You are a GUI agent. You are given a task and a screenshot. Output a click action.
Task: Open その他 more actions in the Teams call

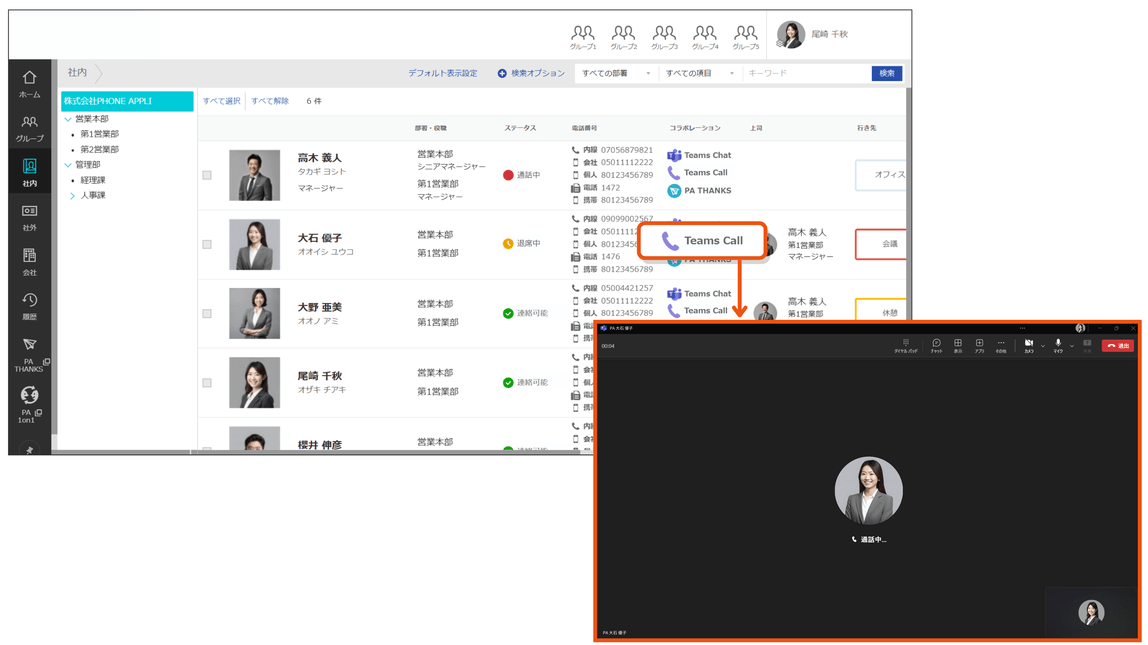pos(1001,346)
